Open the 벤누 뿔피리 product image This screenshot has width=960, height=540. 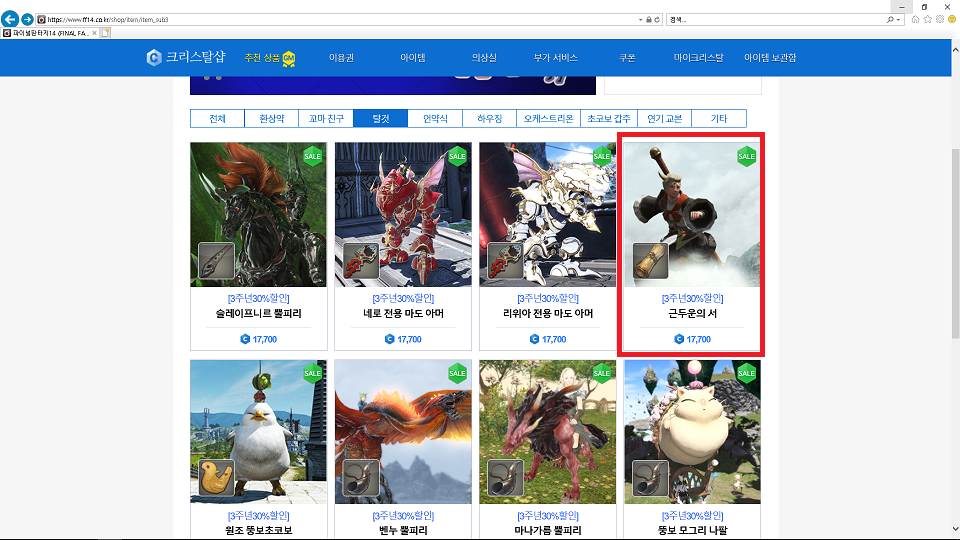click(403, 432)
